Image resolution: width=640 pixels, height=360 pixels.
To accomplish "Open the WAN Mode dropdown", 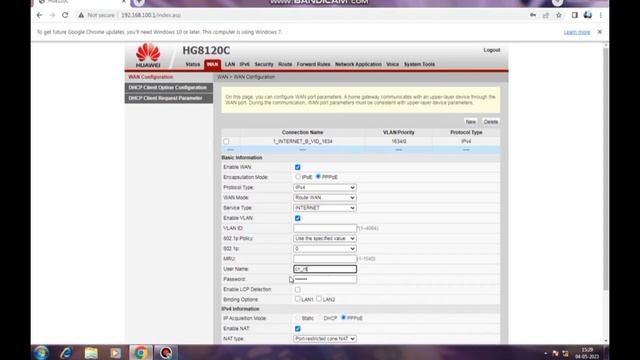I will click(324, 198).
